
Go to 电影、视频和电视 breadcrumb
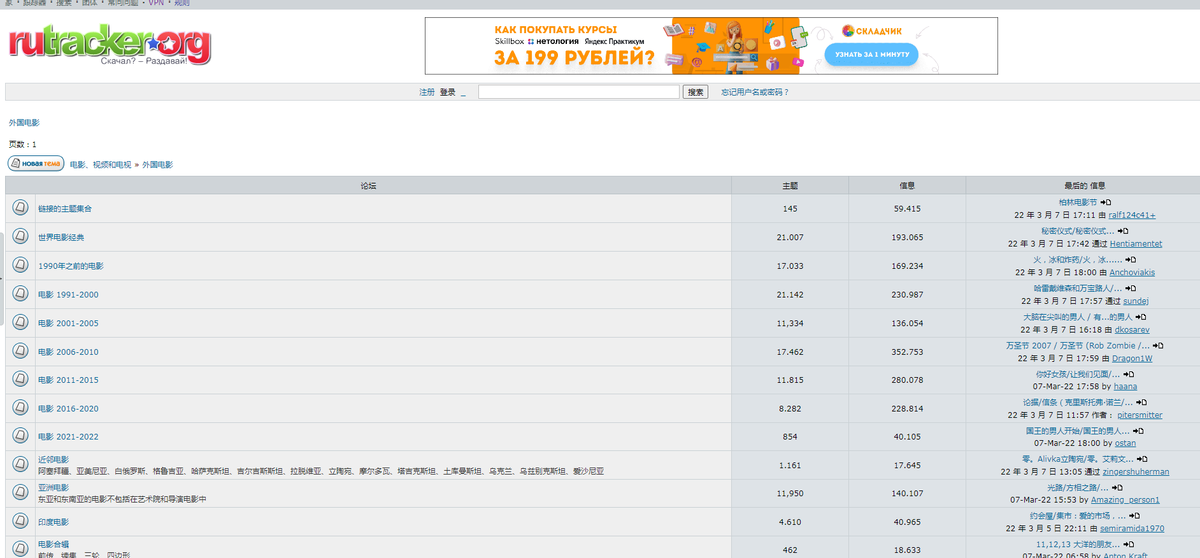100,164
